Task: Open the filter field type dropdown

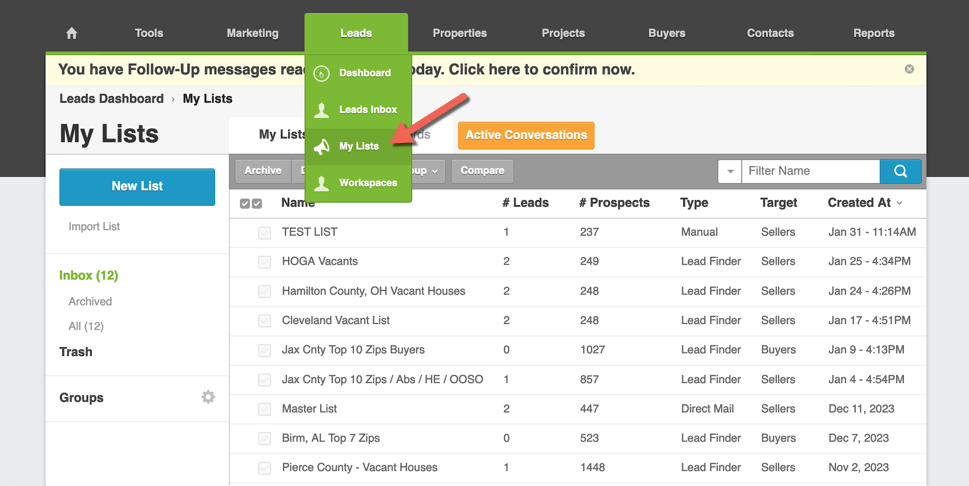Action: click(x=729, y=171)
